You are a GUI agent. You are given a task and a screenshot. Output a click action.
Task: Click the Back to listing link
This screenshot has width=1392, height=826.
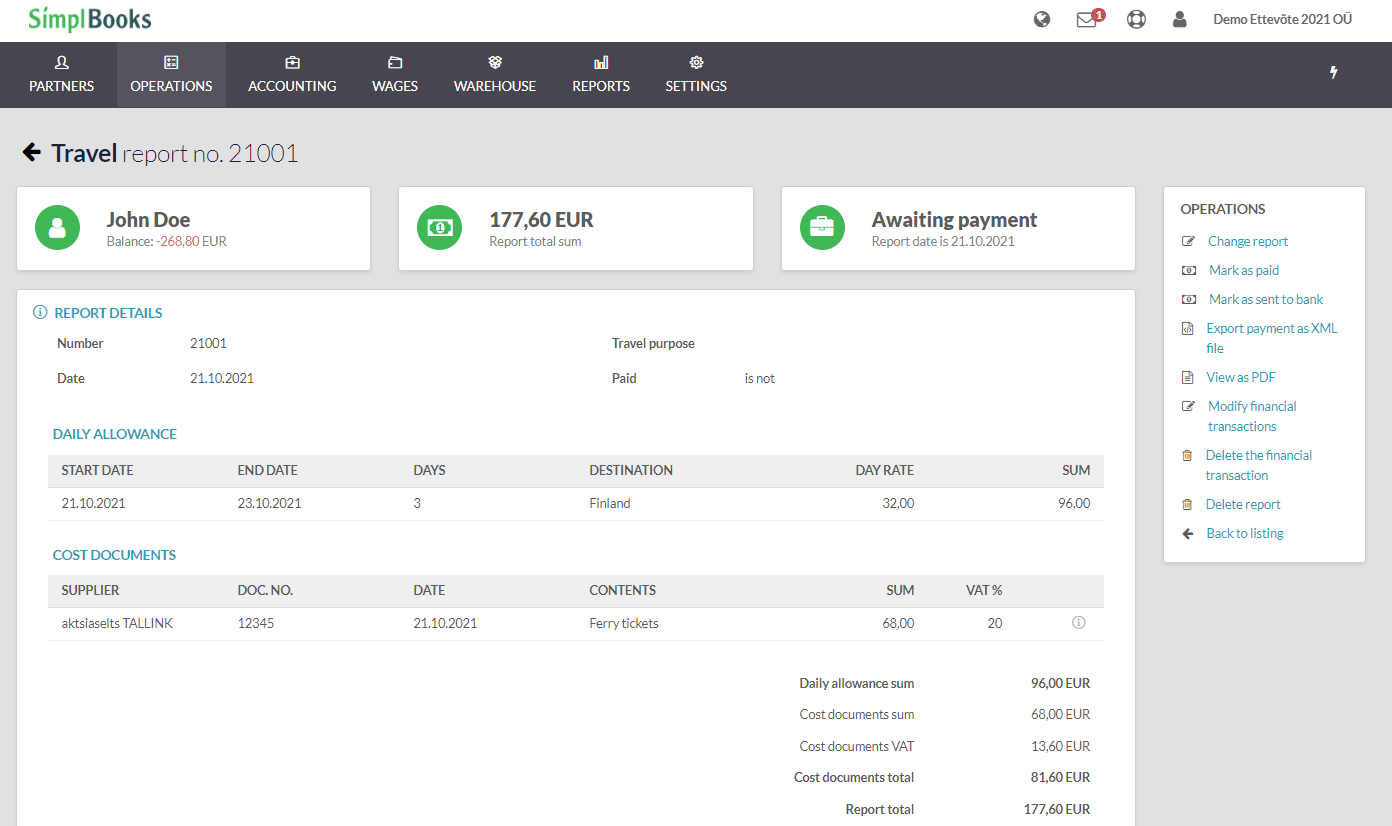1245,533
